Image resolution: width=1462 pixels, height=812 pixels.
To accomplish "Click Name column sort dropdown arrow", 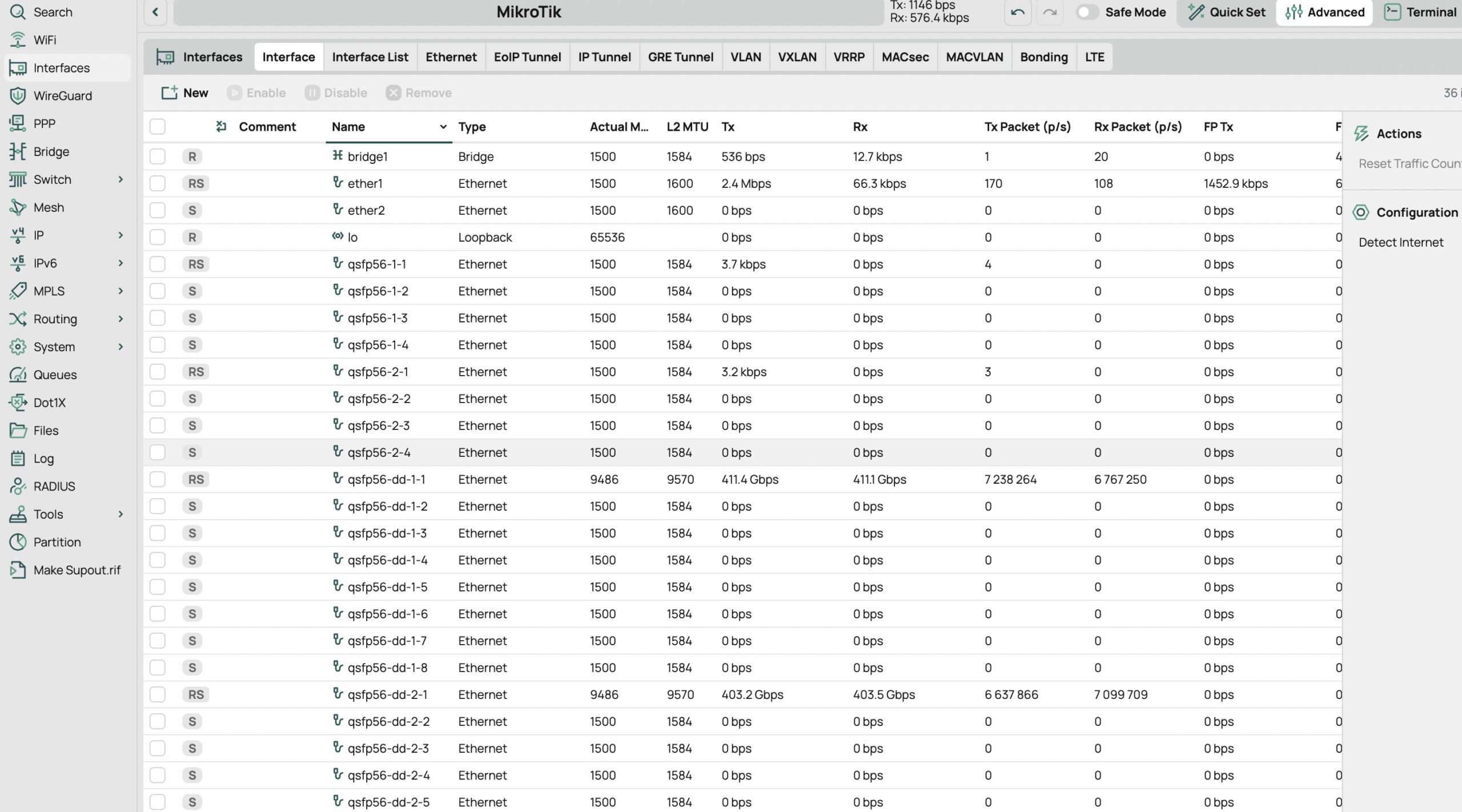I will click(443, 127).
